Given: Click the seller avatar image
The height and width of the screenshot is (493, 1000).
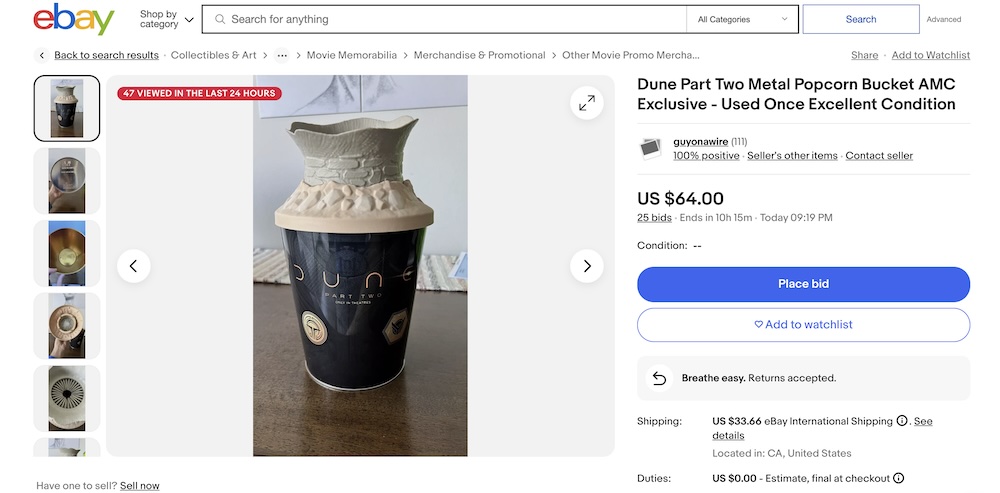Looking at the screenshot, I should pos(650,148).
